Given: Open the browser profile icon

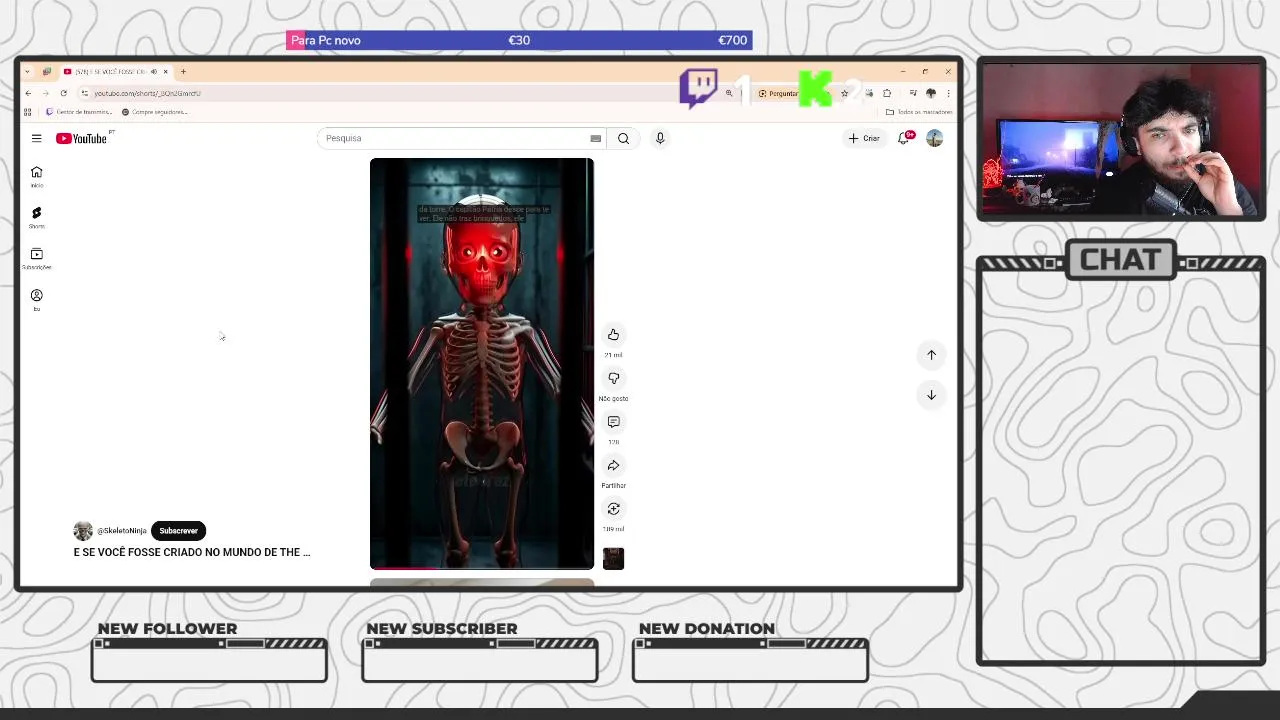Looking at the screenshot, I should tap(931, 93).
